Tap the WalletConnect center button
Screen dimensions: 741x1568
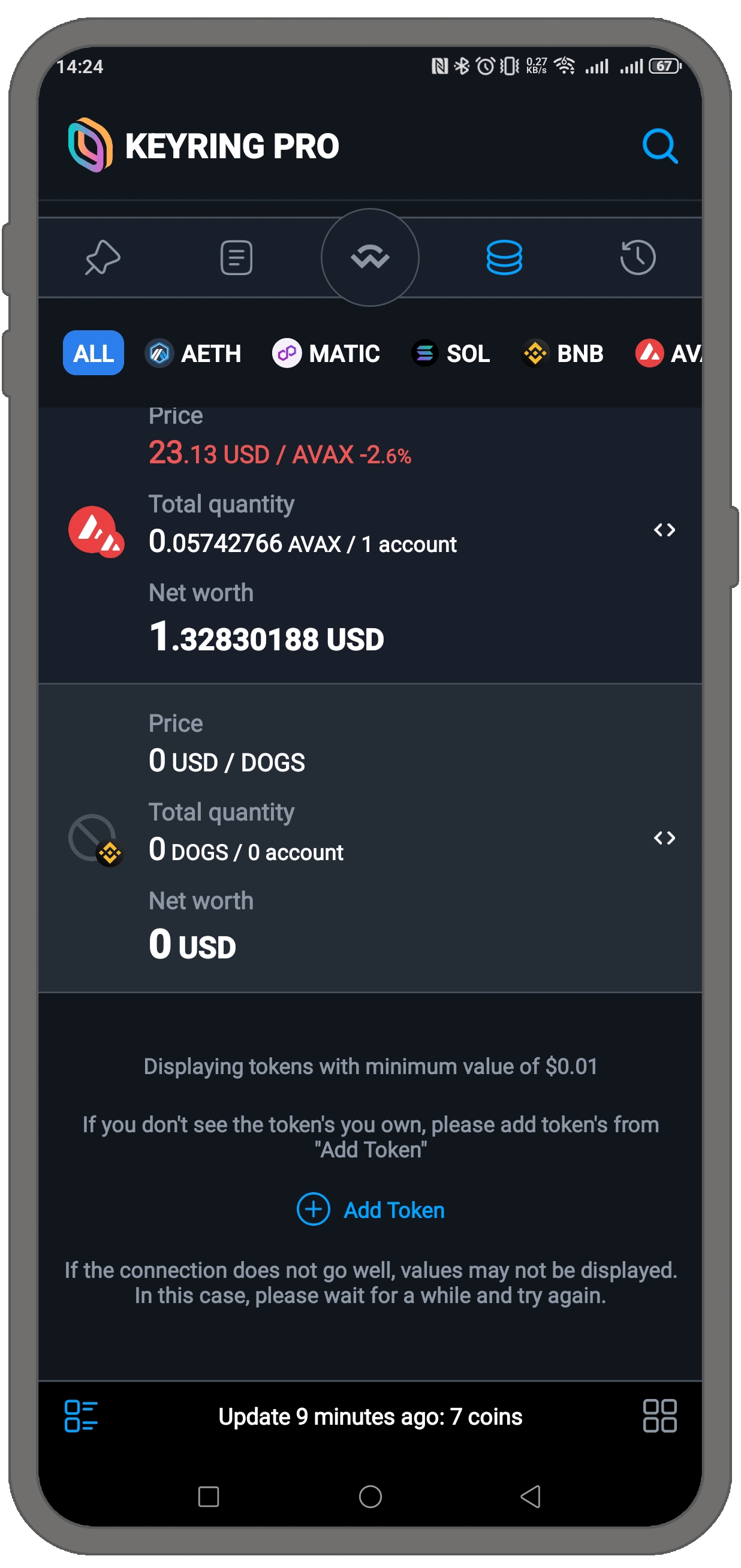[369, 258]
